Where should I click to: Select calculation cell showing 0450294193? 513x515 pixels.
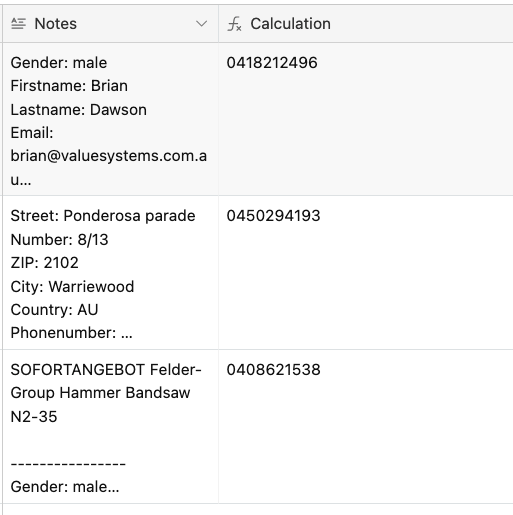click(366, 273)
